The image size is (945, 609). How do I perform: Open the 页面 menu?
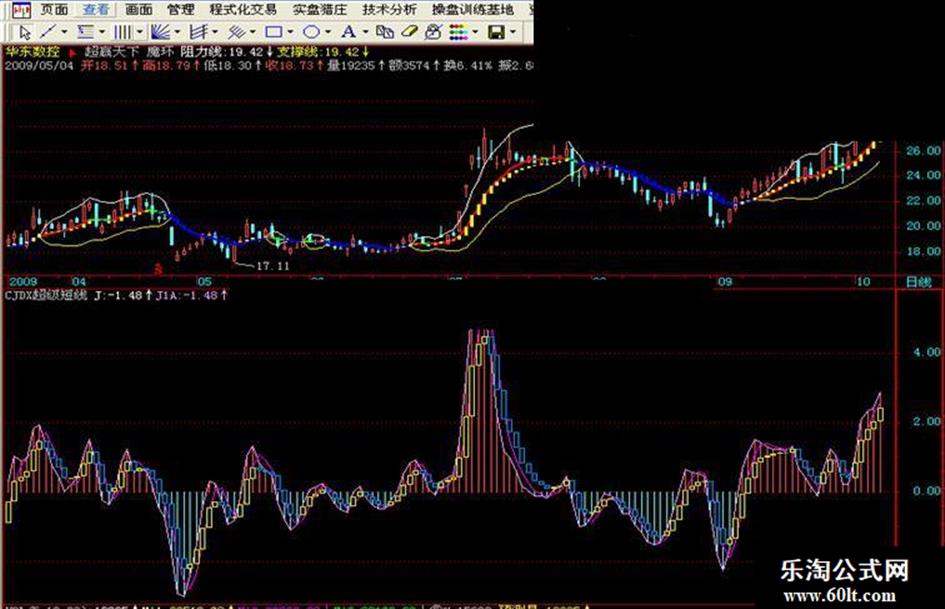tap(54, 10)
